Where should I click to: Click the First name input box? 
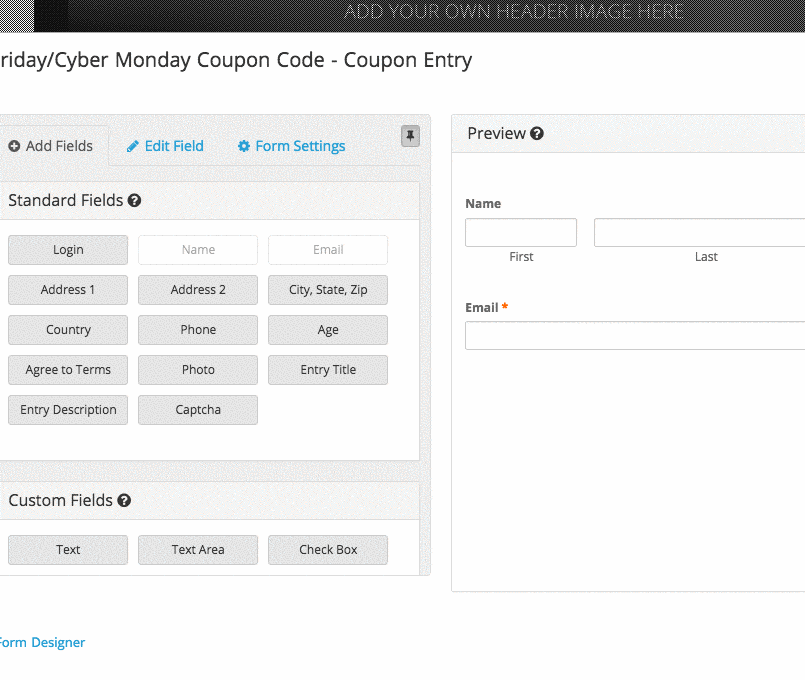521,233
